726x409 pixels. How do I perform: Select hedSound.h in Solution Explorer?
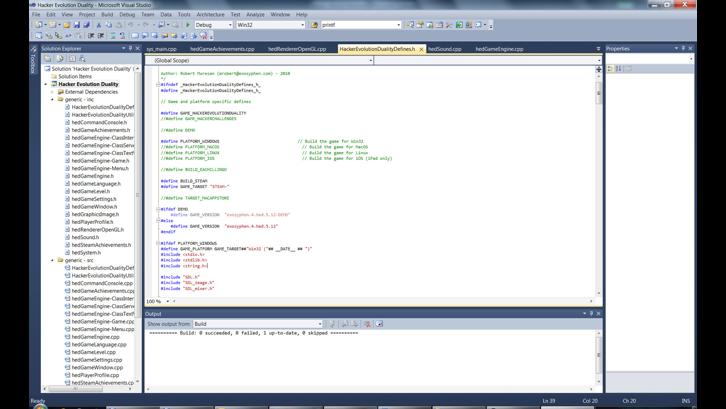(x=85, y=237)
